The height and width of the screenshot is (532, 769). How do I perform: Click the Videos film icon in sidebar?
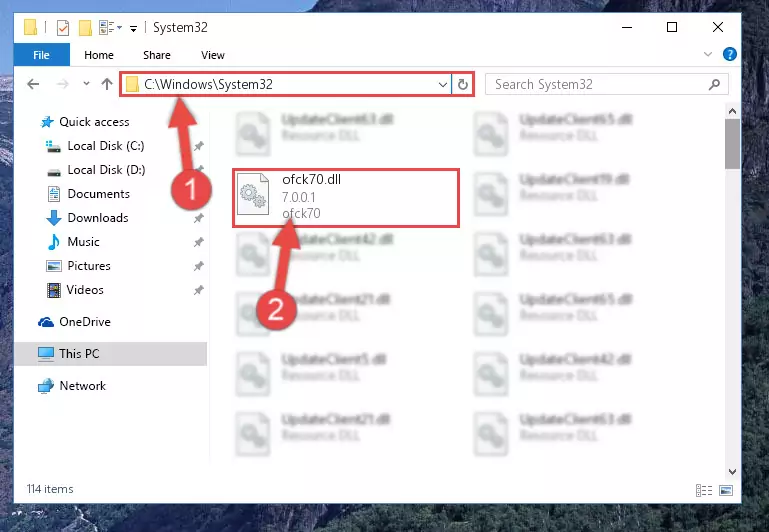pos(53,290)
